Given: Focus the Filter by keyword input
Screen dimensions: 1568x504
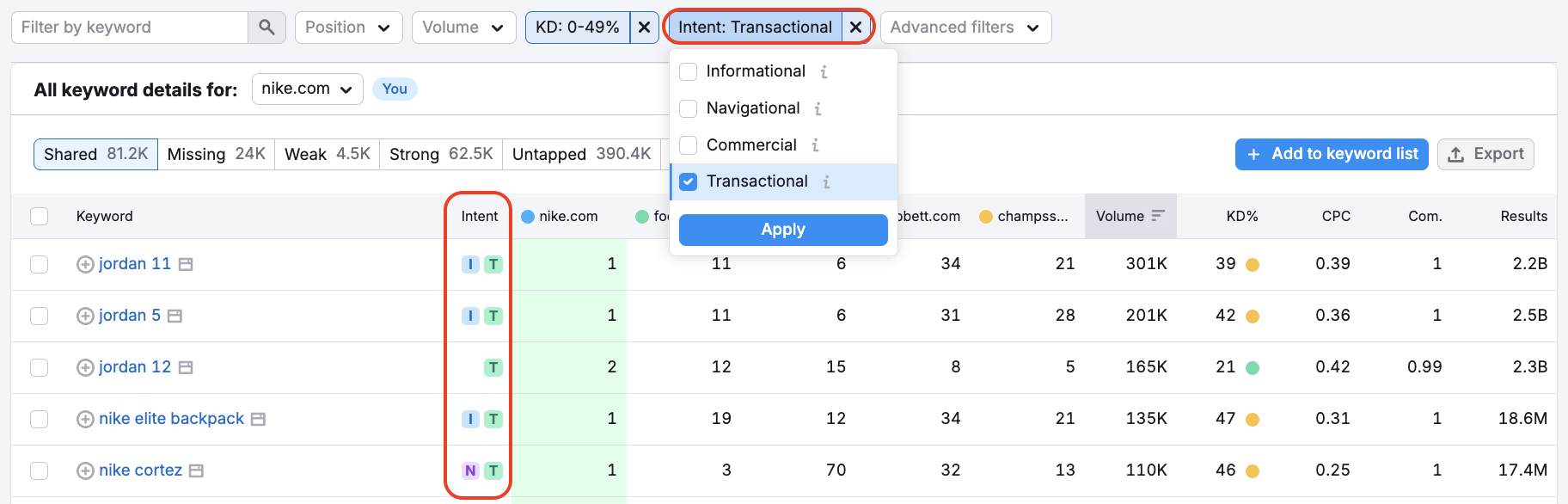Looking at the screenshot, I should pos(129,28).
